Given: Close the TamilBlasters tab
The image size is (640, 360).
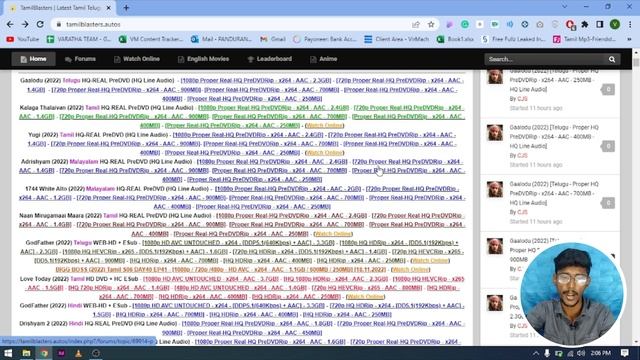Looking at the screenshot, I should tap(109, 8).
